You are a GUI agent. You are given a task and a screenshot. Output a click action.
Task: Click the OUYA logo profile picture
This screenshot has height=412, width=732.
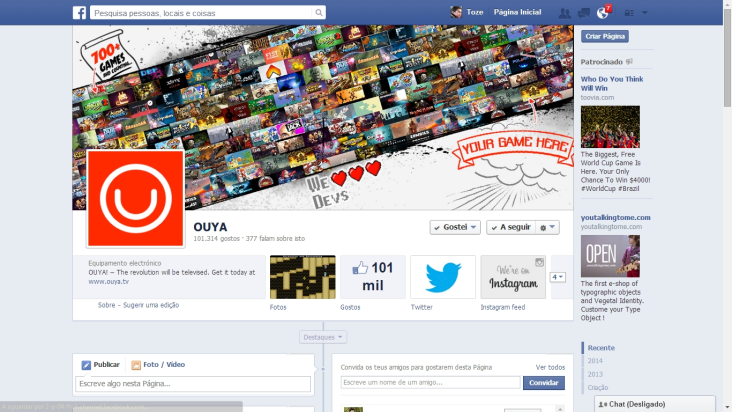(x=135, y=198)
